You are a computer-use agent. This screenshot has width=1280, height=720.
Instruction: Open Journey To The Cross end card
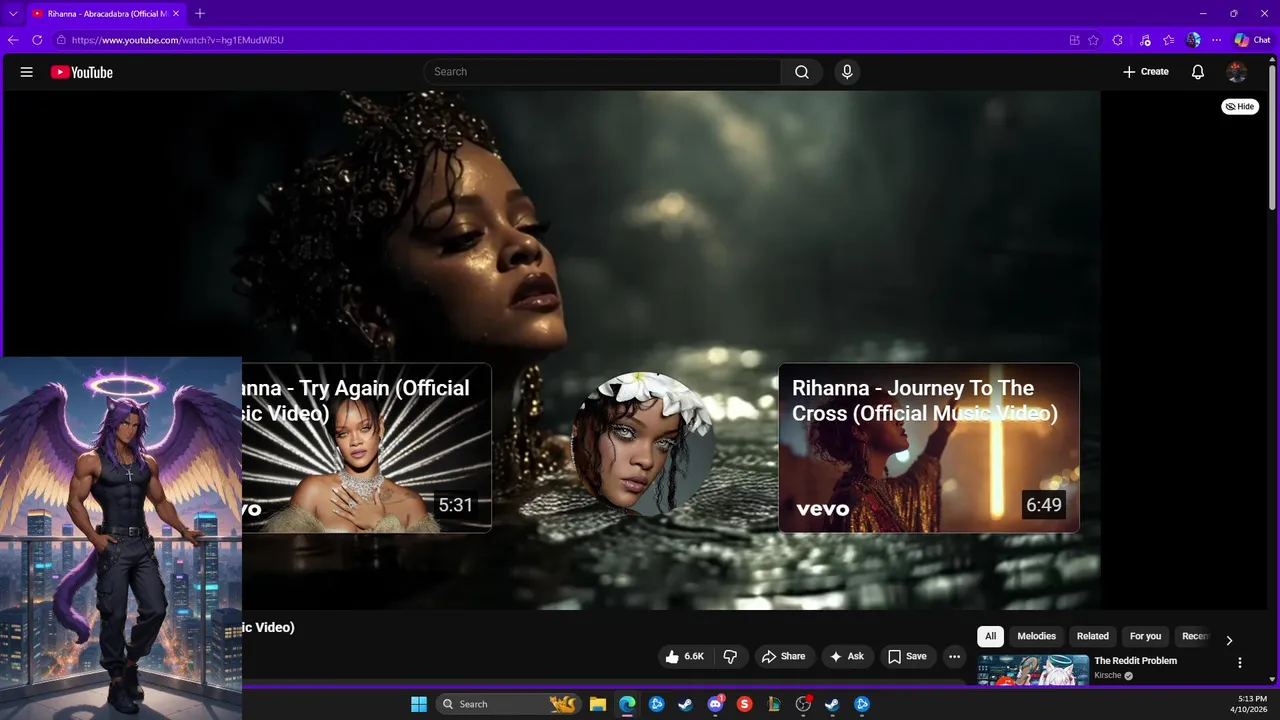929,448
